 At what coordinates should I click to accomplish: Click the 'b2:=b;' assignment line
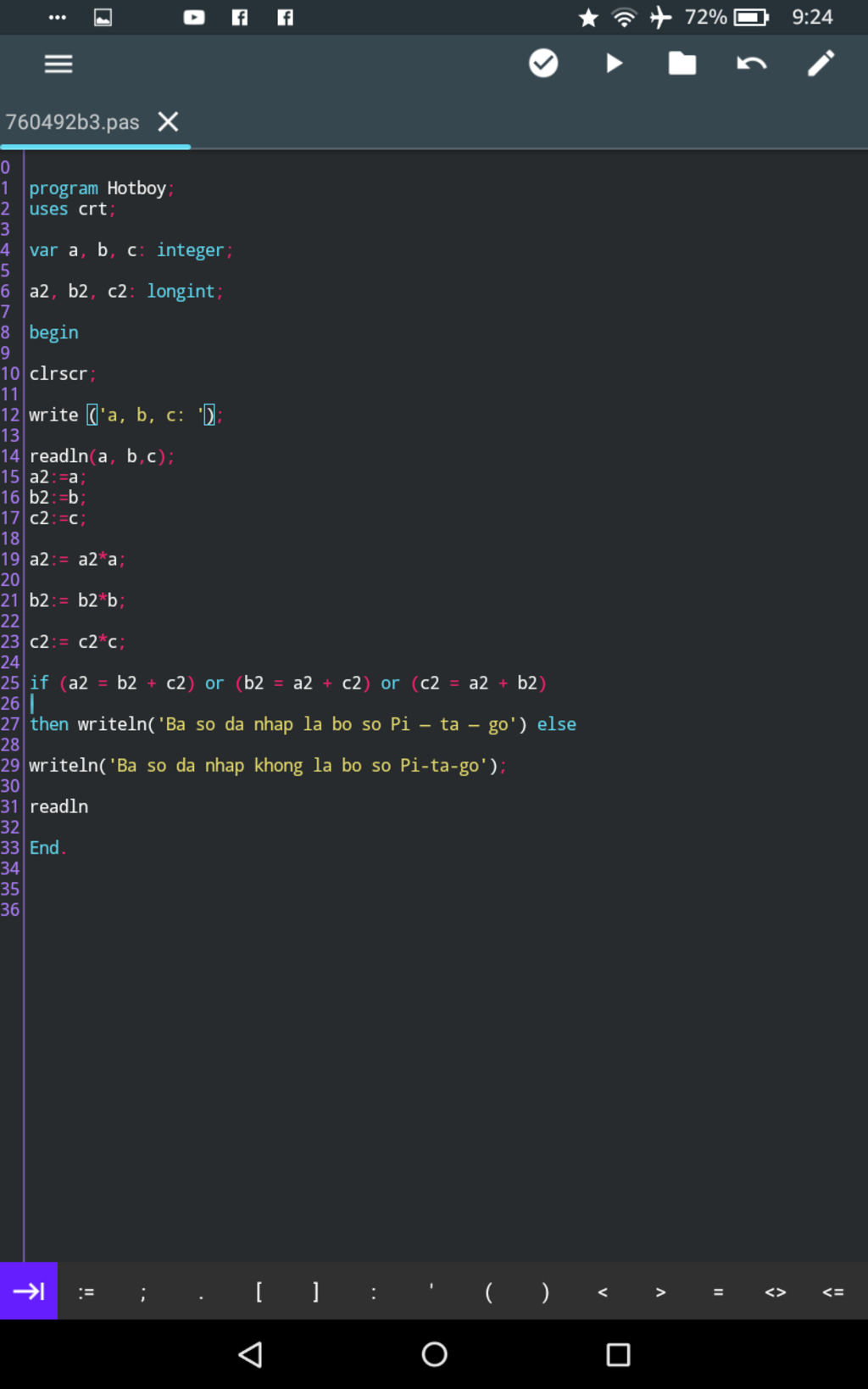[x=58, y=498]
